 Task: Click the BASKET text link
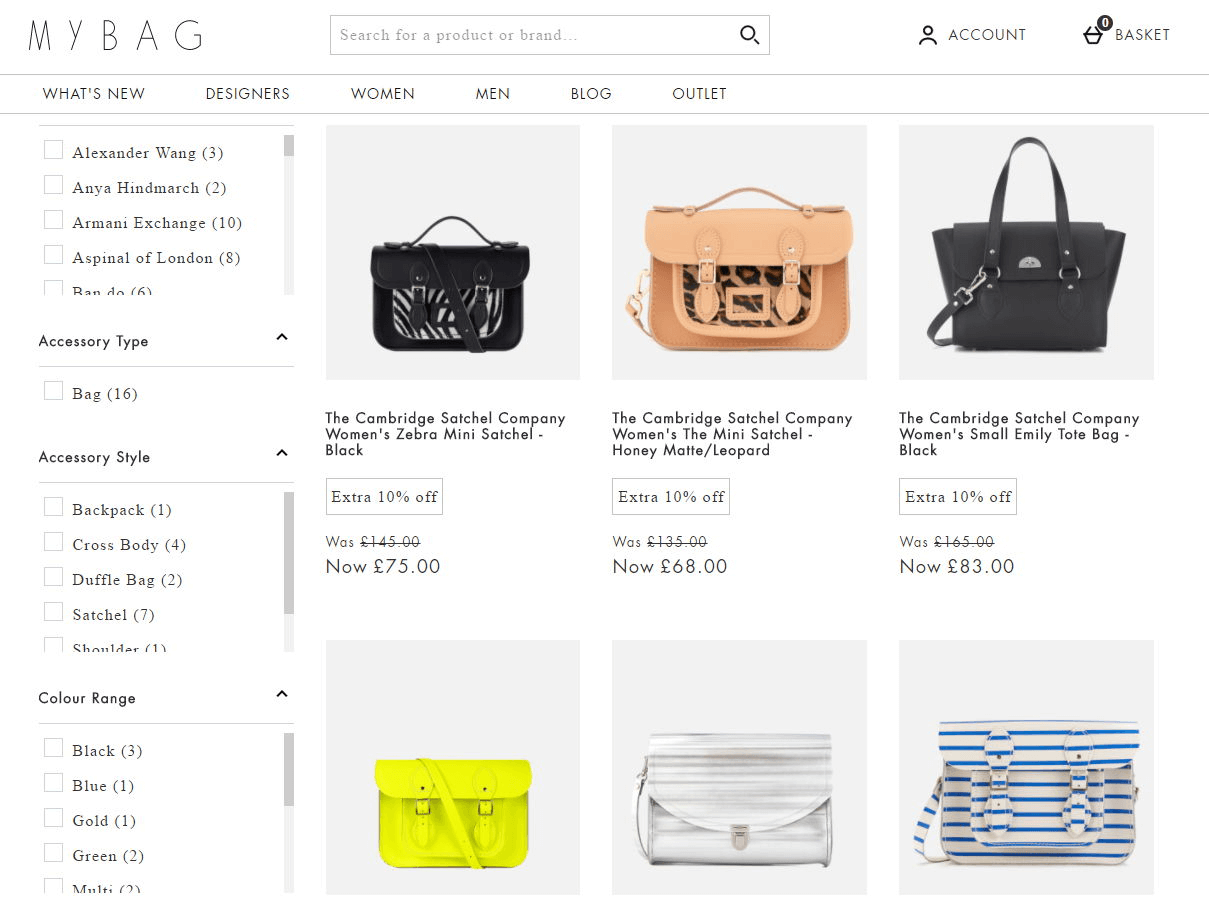[1142, 35]
